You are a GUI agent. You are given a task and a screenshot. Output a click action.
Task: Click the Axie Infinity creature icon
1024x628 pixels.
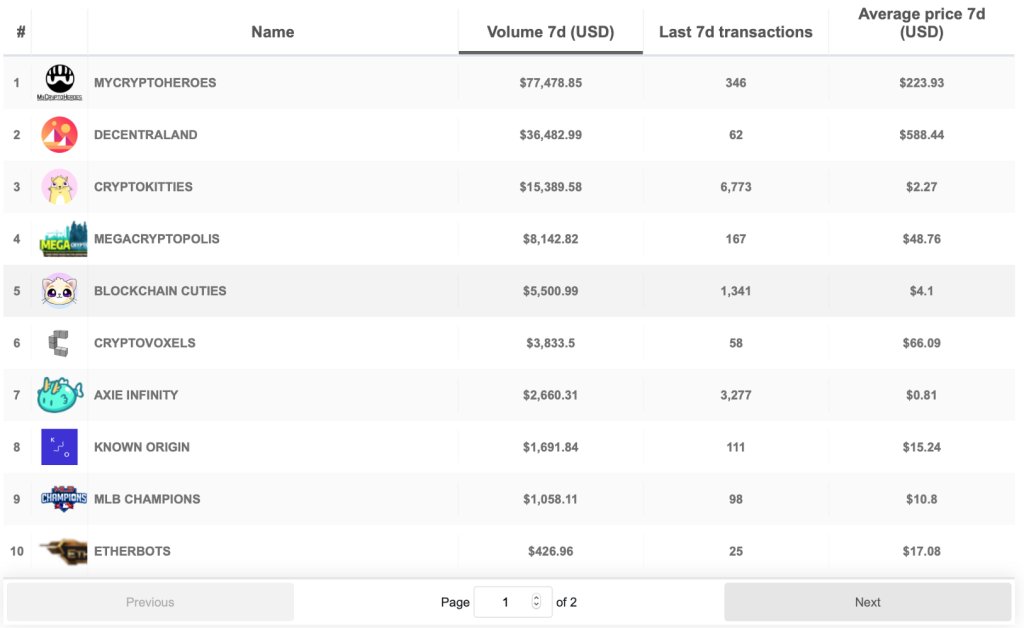pos(60,395)
